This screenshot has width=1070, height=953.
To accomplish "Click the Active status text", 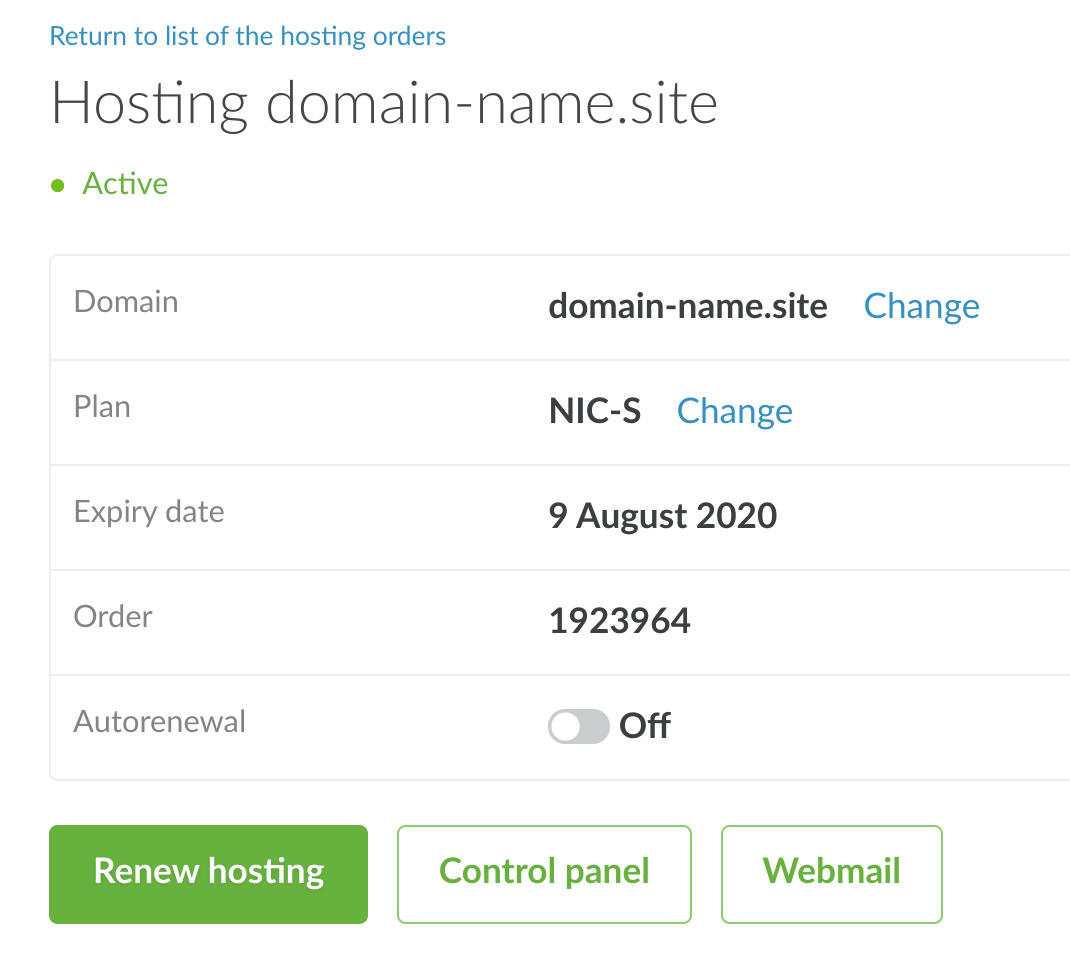I will pos(125,184).
